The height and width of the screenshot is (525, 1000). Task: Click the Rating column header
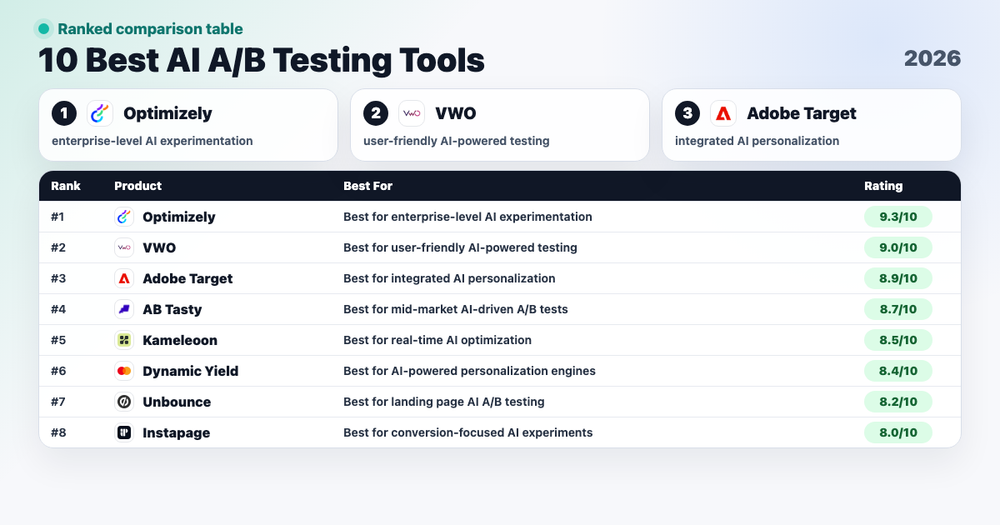point(883,186)
